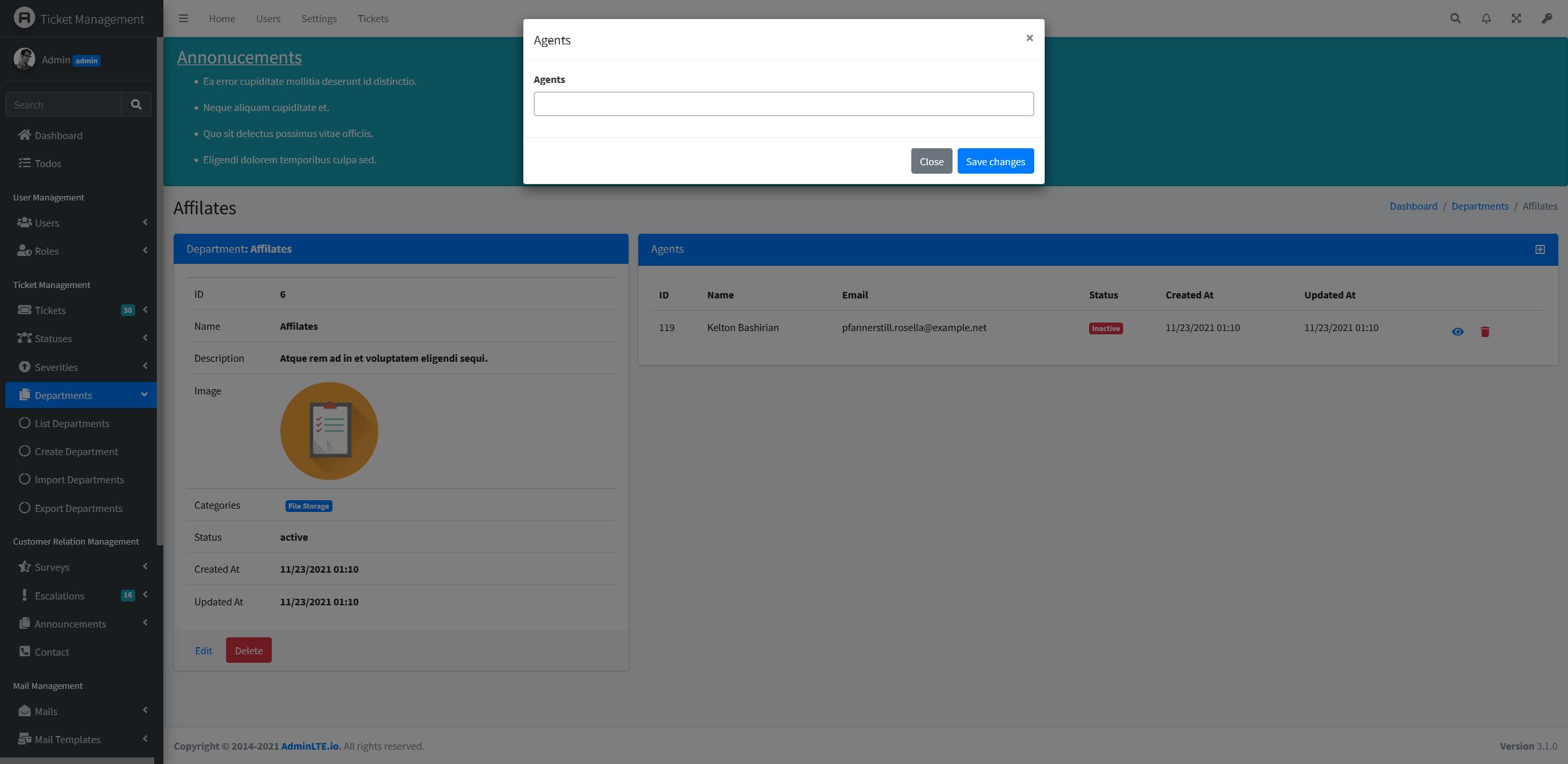This screenshot has height=764, width=1568.
Task: Click the plus icon on Agents card
Action: point(1540,249)
